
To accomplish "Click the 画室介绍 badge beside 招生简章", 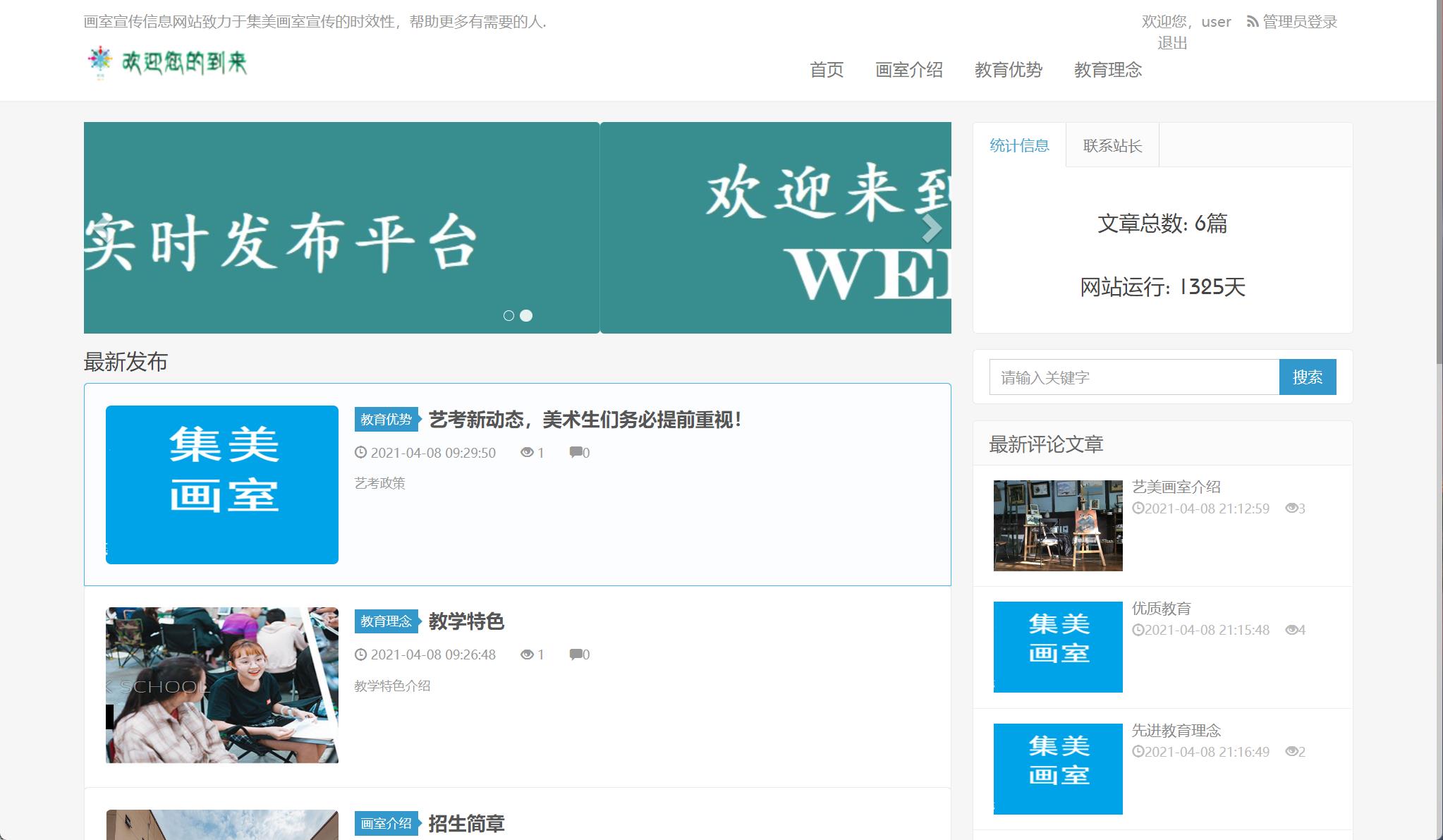I will tap(386, 822).
